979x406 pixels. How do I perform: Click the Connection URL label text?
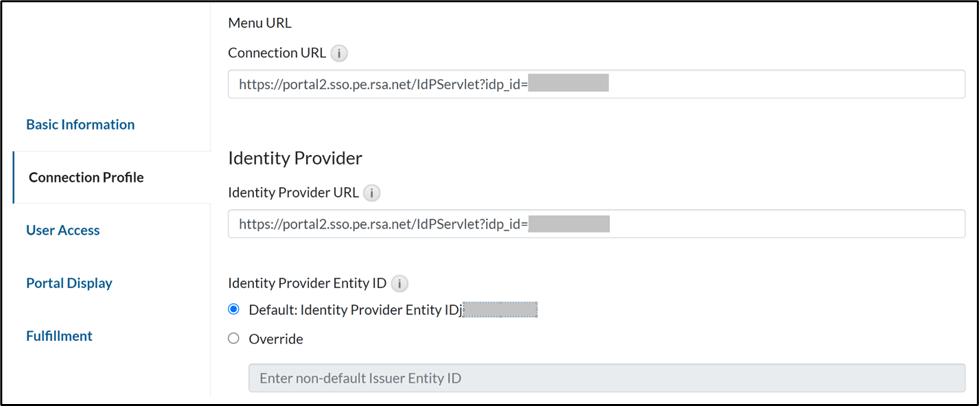point(277,53)
